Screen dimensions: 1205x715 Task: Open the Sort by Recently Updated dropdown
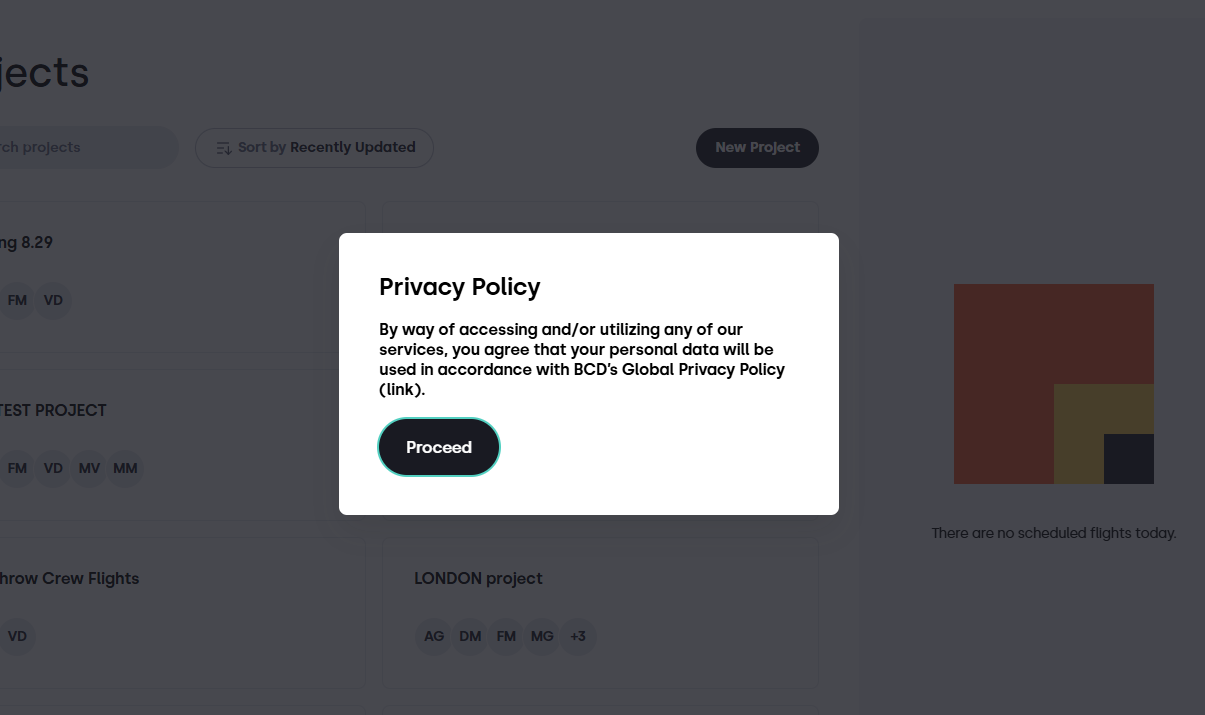[x=314, y=148]
